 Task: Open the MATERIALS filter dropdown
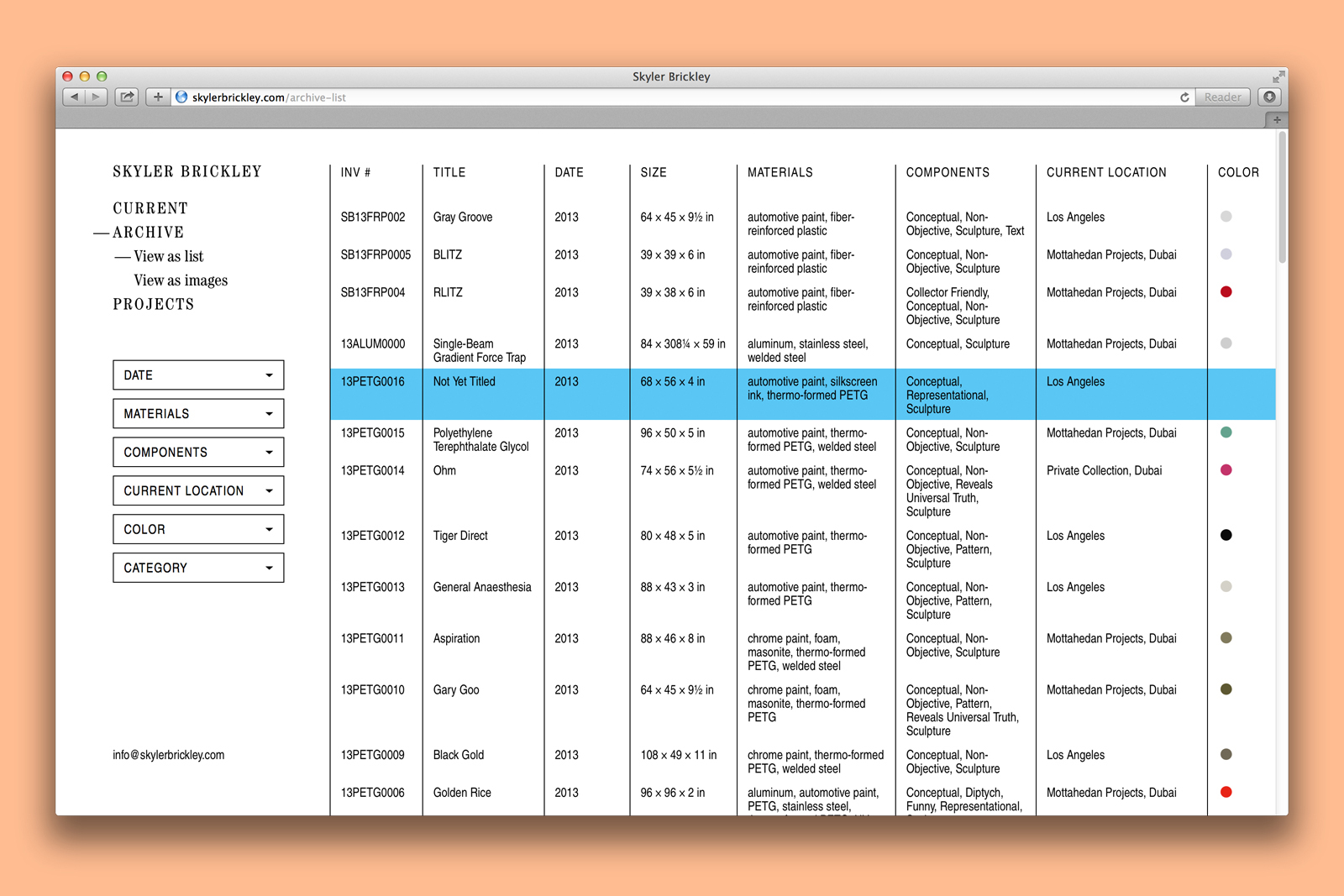(198, 414)
